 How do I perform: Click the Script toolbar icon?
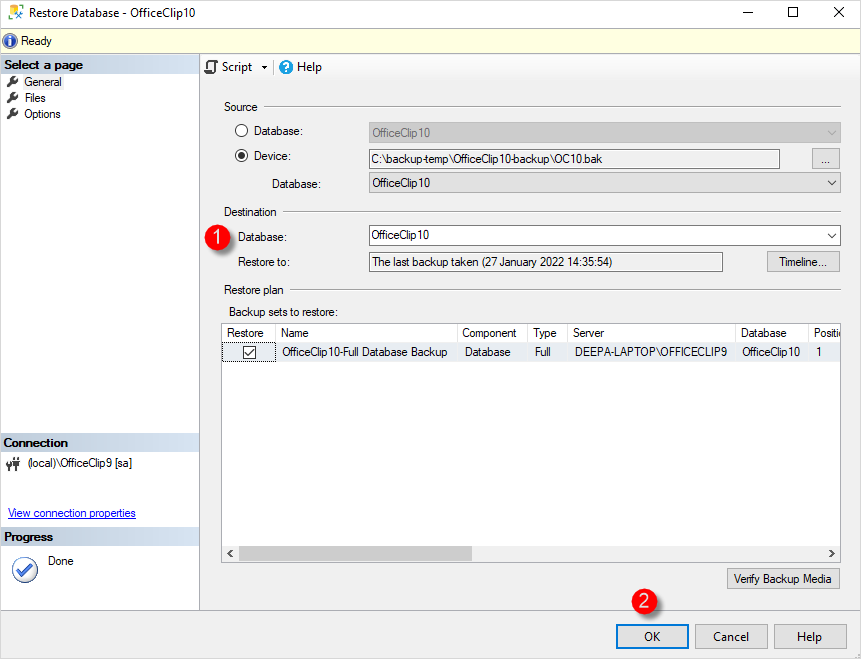coord(211,67)
